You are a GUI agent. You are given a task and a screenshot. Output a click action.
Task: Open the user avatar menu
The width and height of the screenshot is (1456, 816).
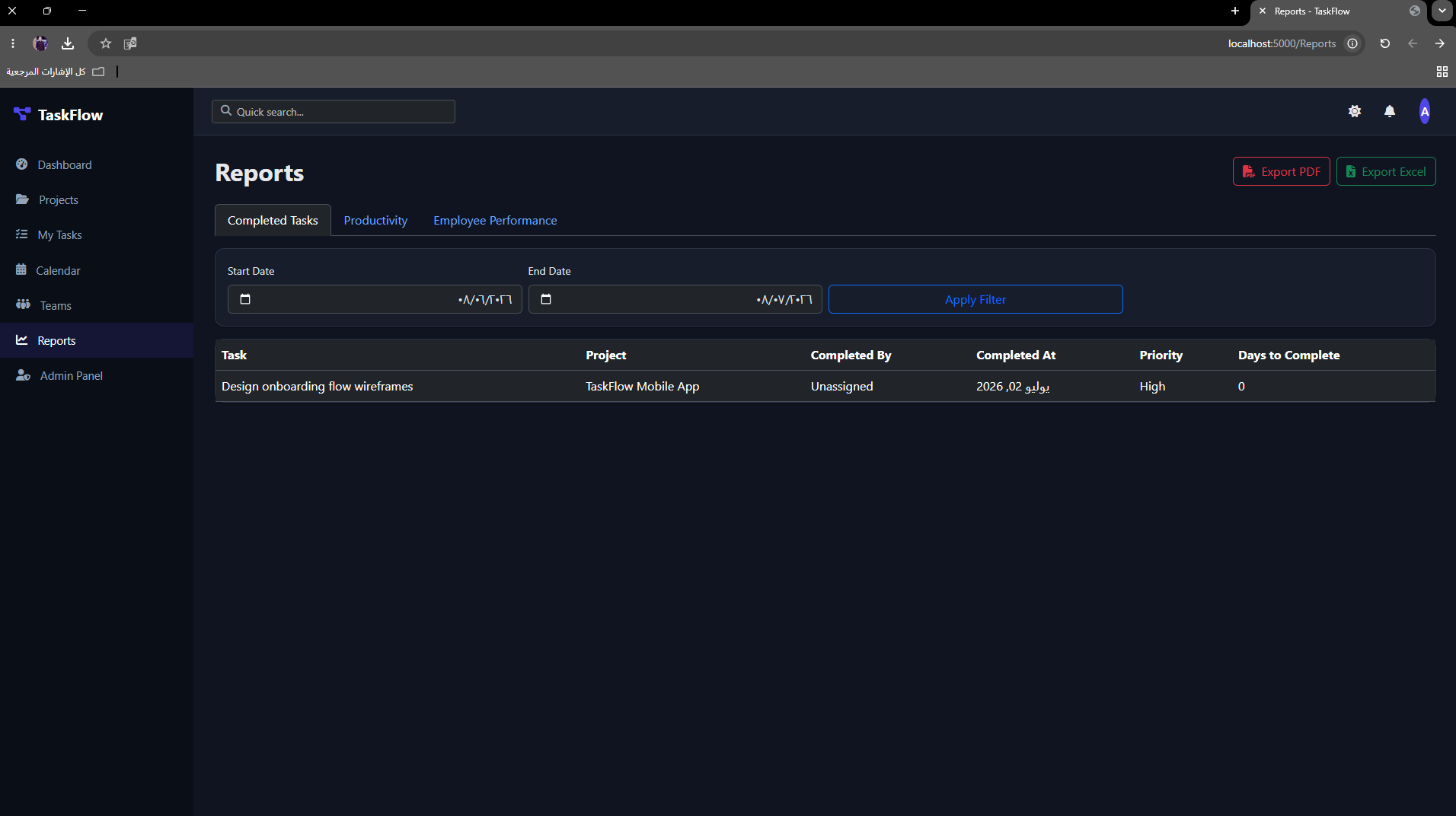1425,111
